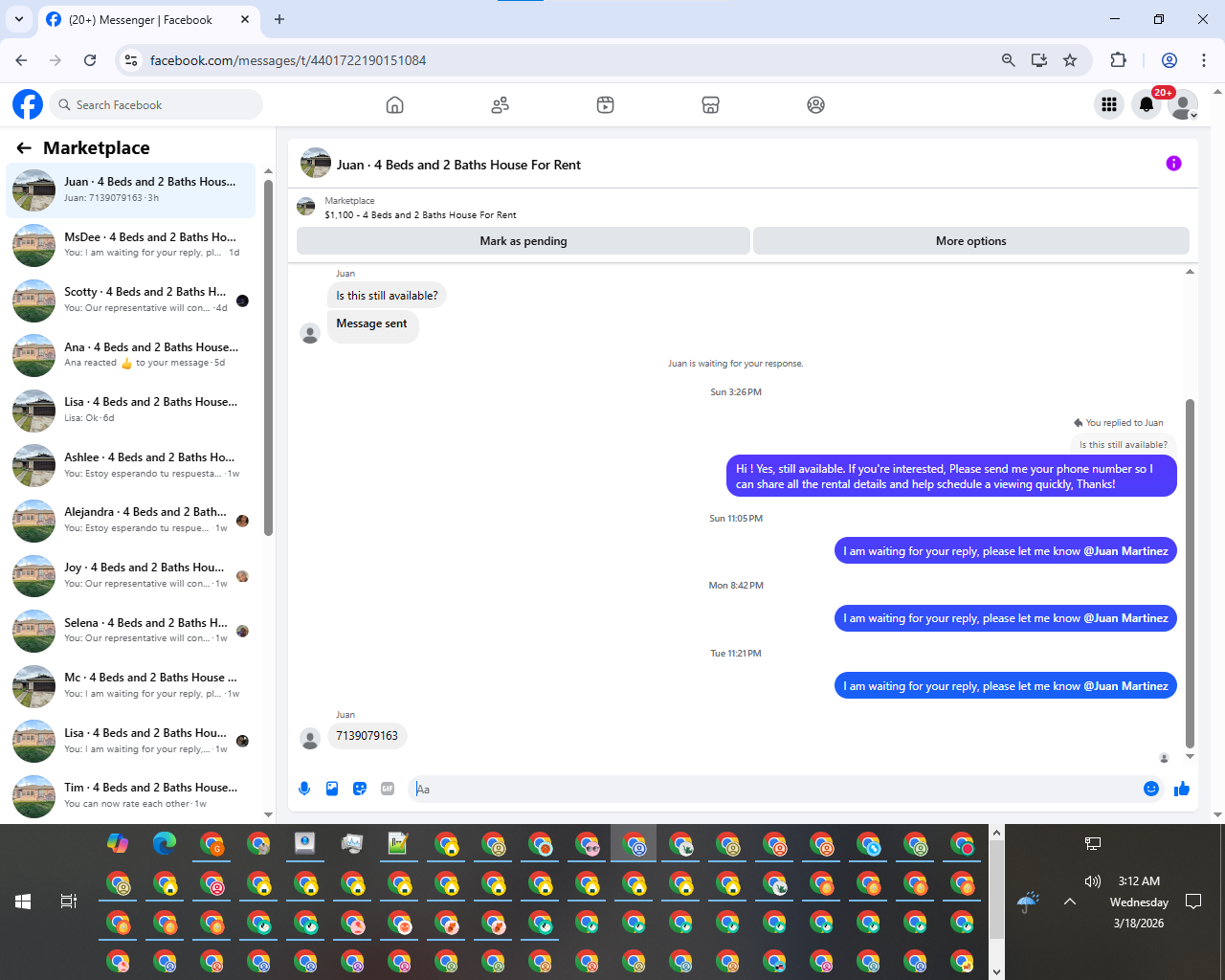Open emoji picker in message box
Viewport: 1225px width, 980px height.
point(1151,789)
